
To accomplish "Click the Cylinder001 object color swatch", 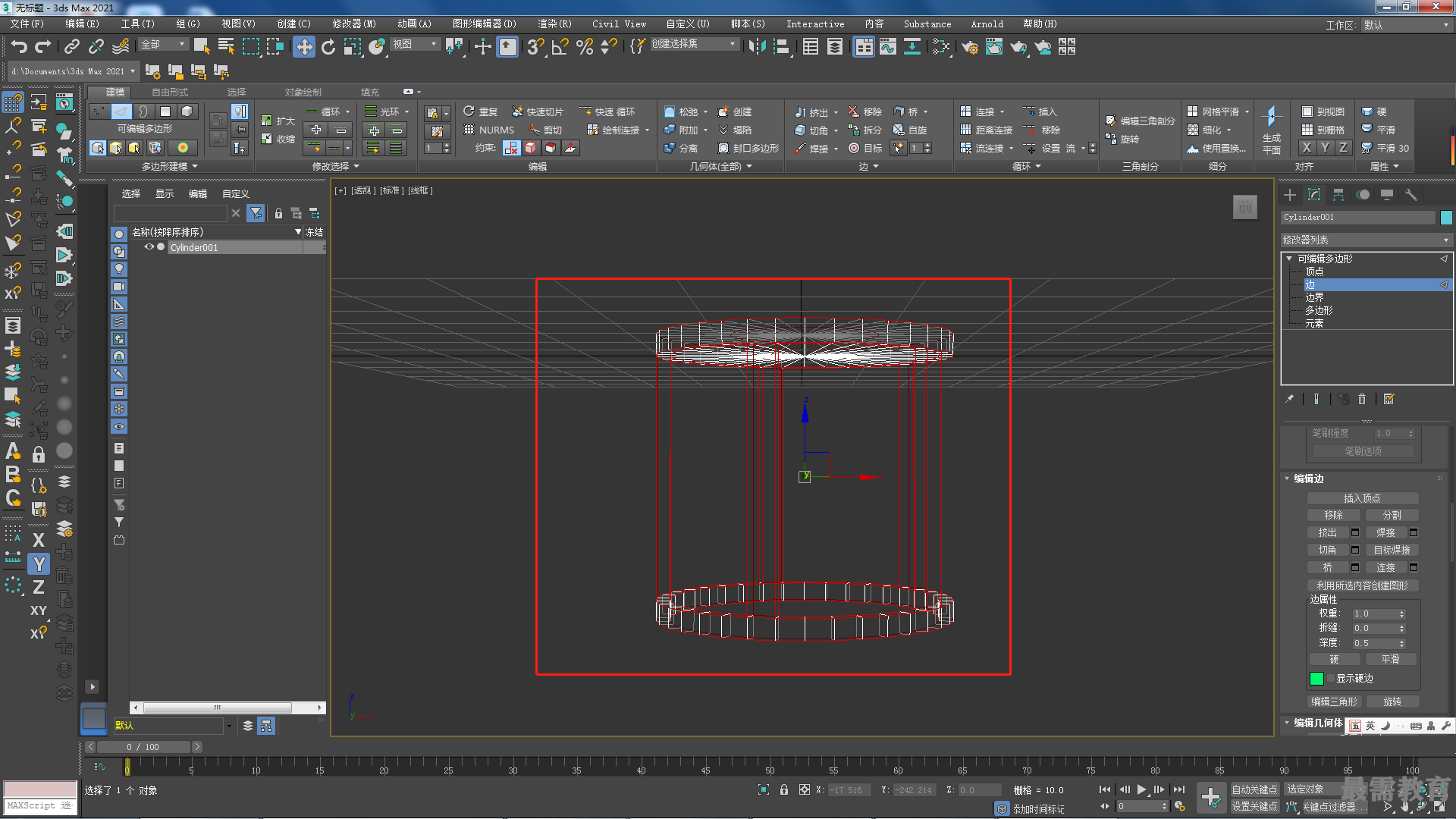I will point(1446,218).
